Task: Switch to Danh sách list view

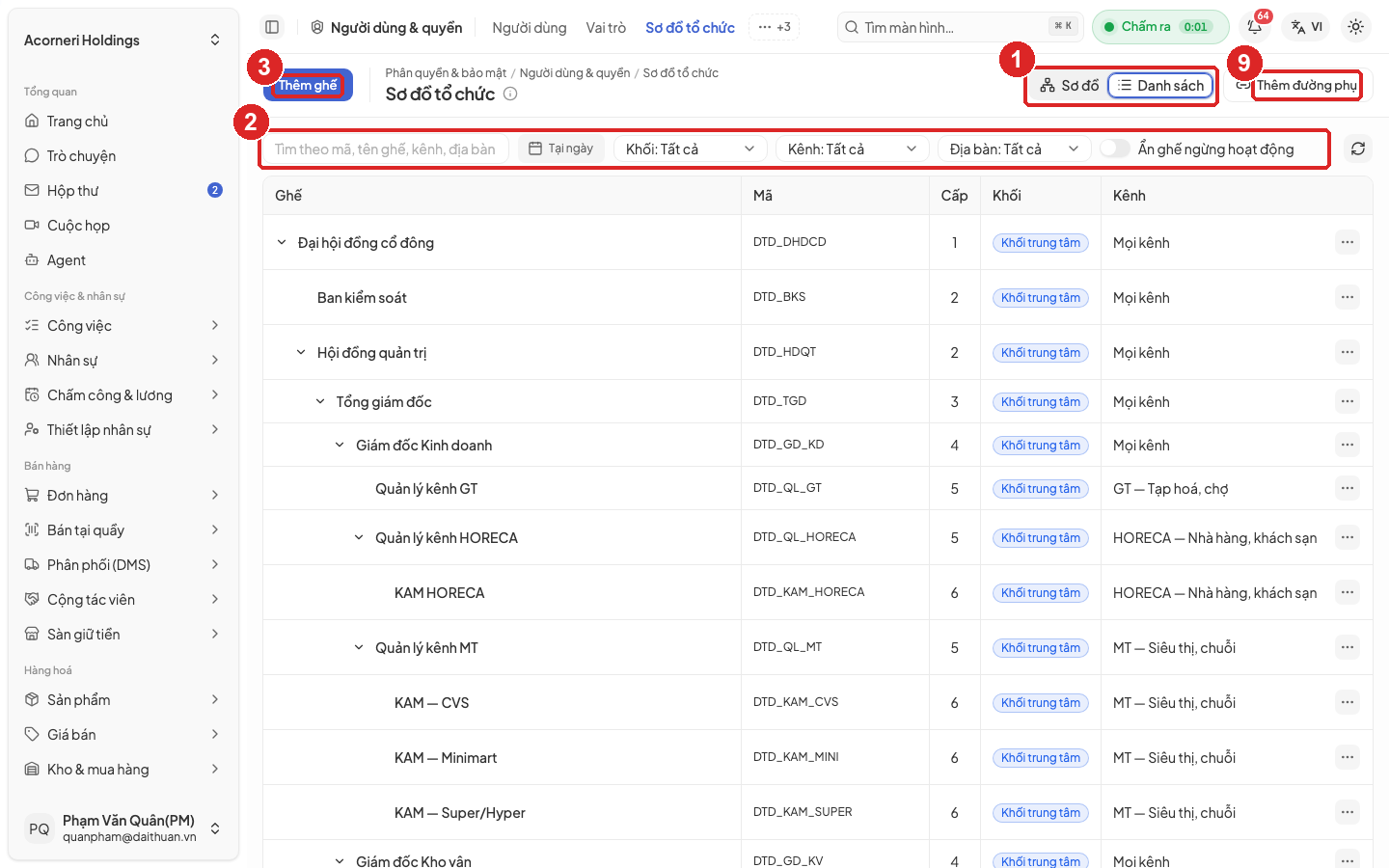Action: tap(1160, 86)
